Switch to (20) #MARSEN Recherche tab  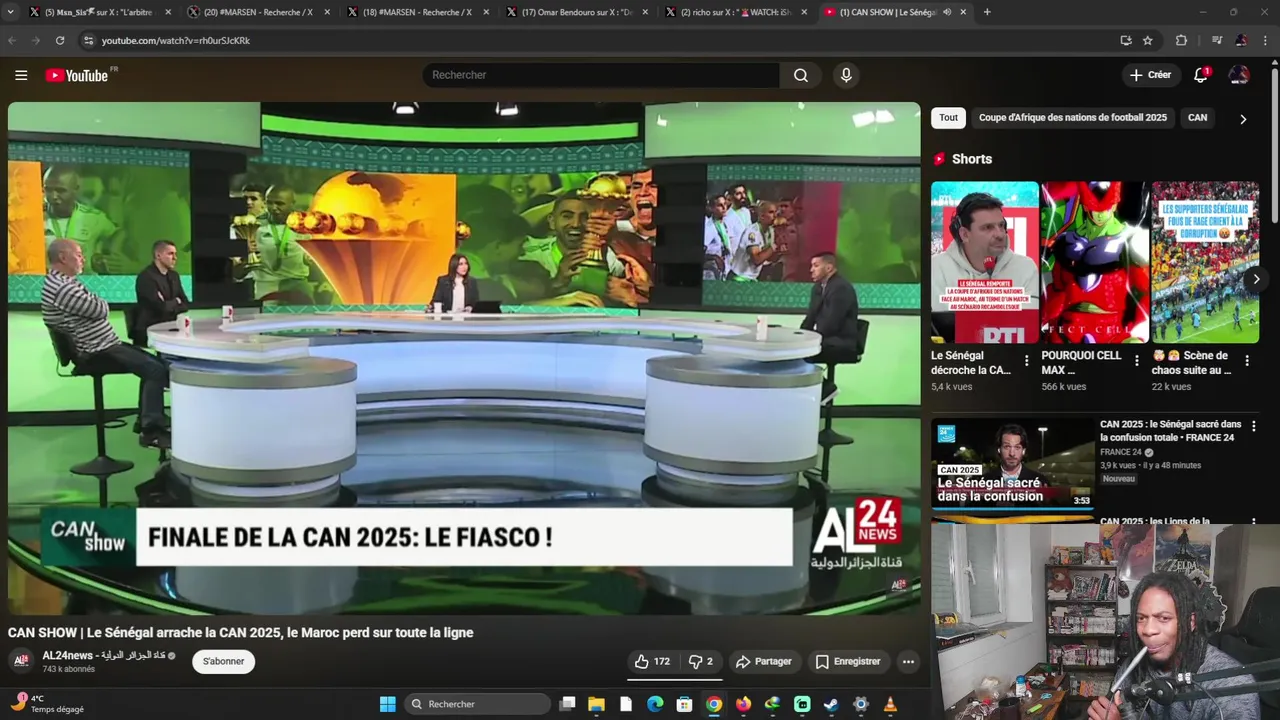point(257,12)
